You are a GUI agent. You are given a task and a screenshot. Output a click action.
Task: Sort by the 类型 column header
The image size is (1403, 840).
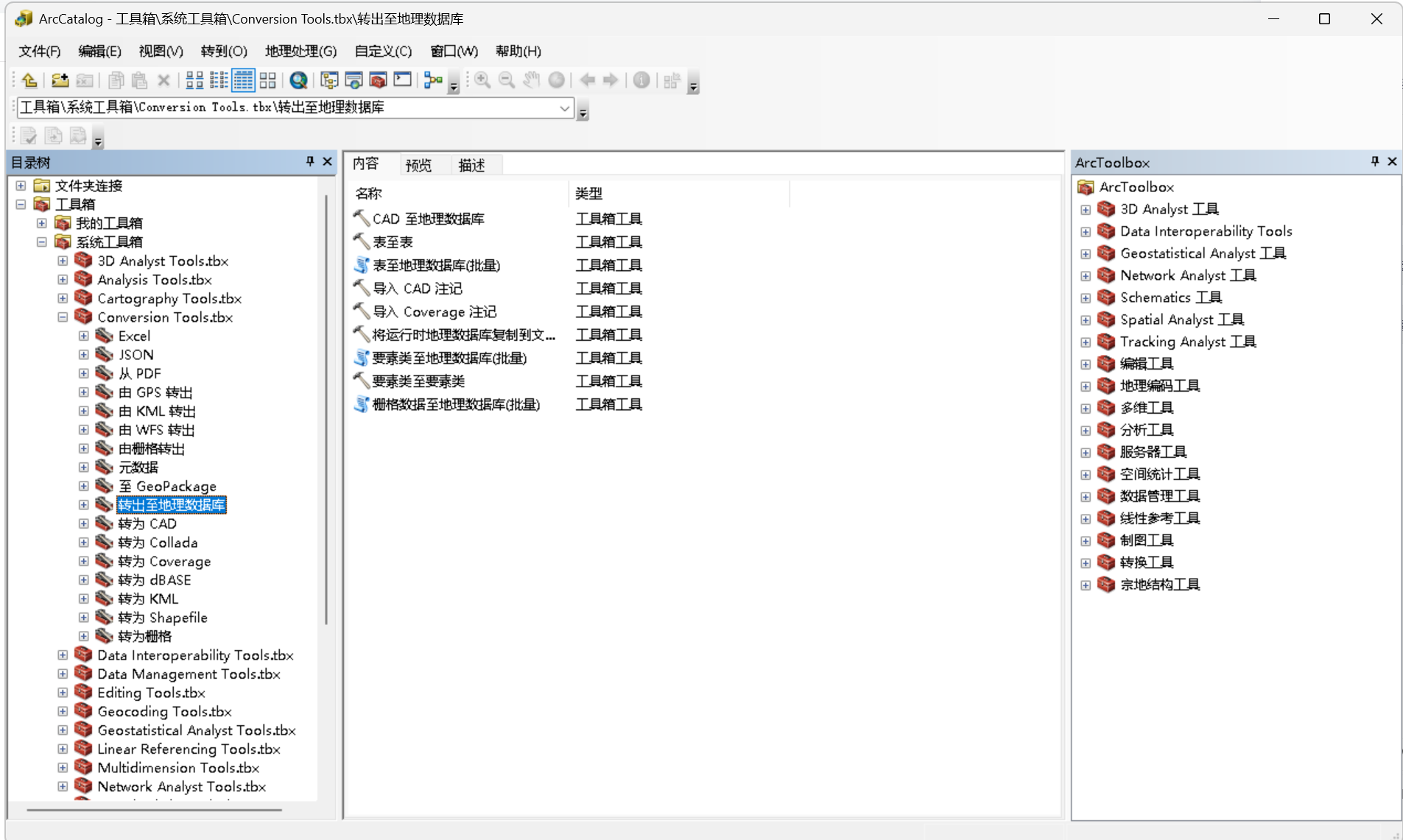coord(678,194)
